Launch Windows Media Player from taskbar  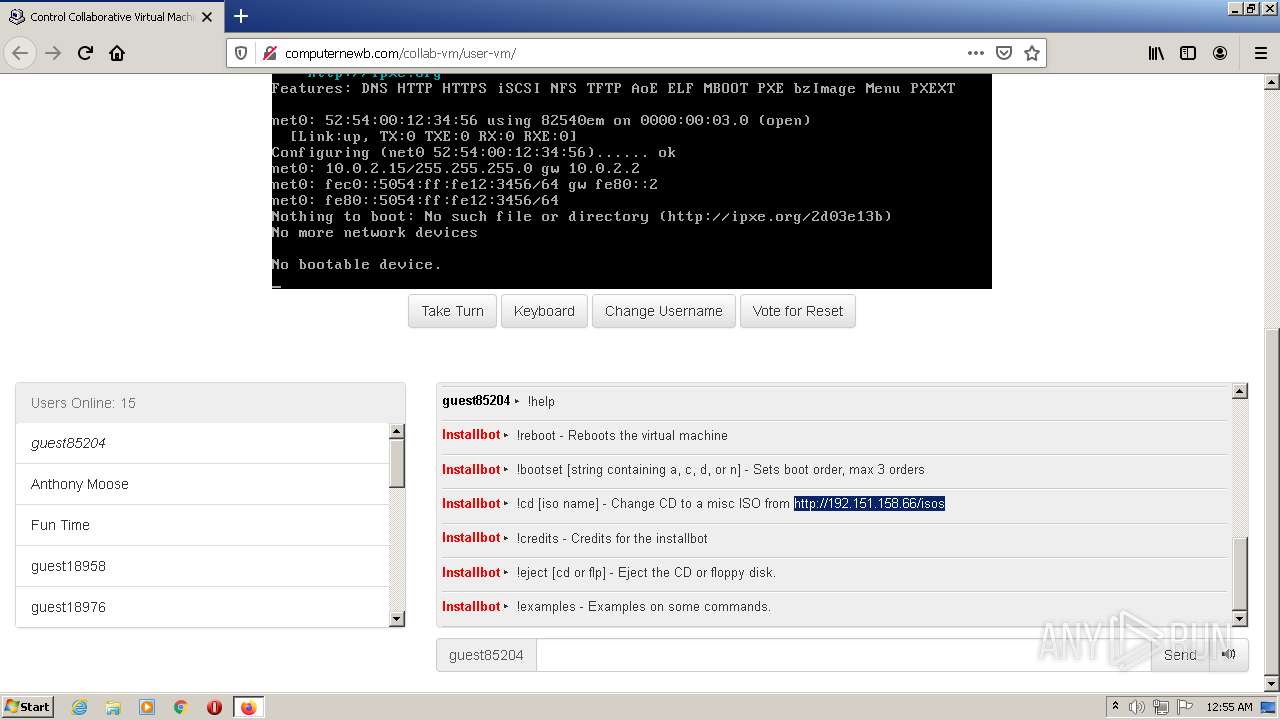147,707
